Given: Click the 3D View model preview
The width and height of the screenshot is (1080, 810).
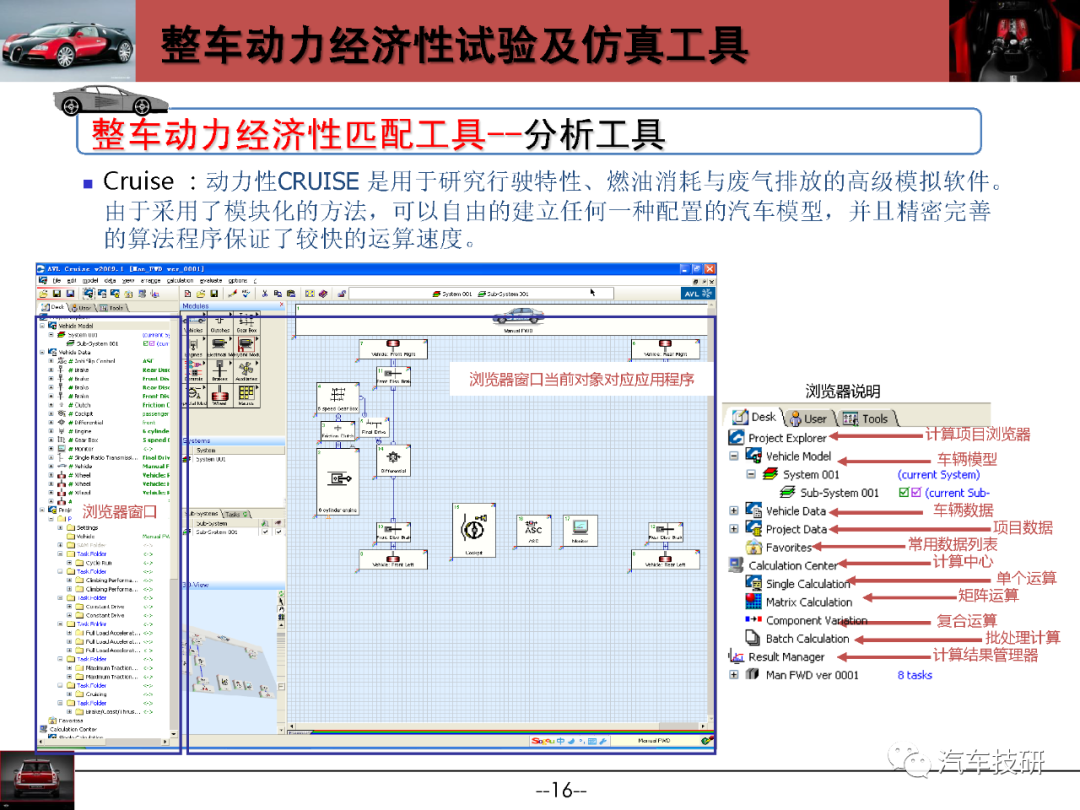Looking at the screenshot, I should click(230, 661).
